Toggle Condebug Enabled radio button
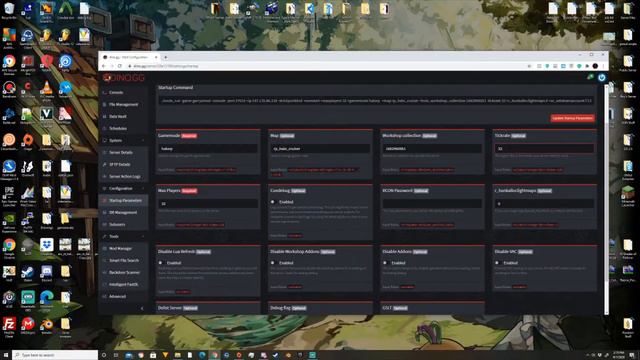 point(273,202)
